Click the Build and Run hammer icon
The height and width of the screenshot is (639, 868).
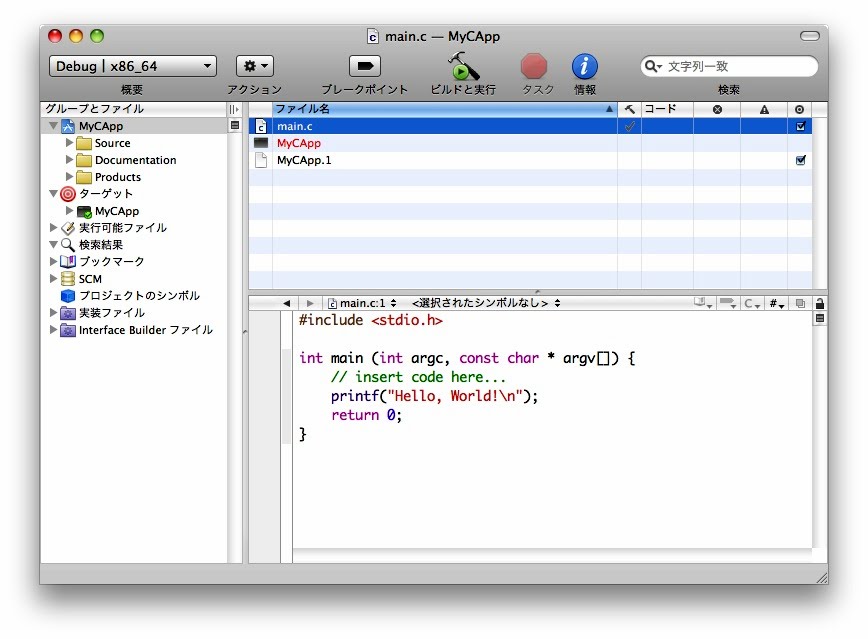462,66
